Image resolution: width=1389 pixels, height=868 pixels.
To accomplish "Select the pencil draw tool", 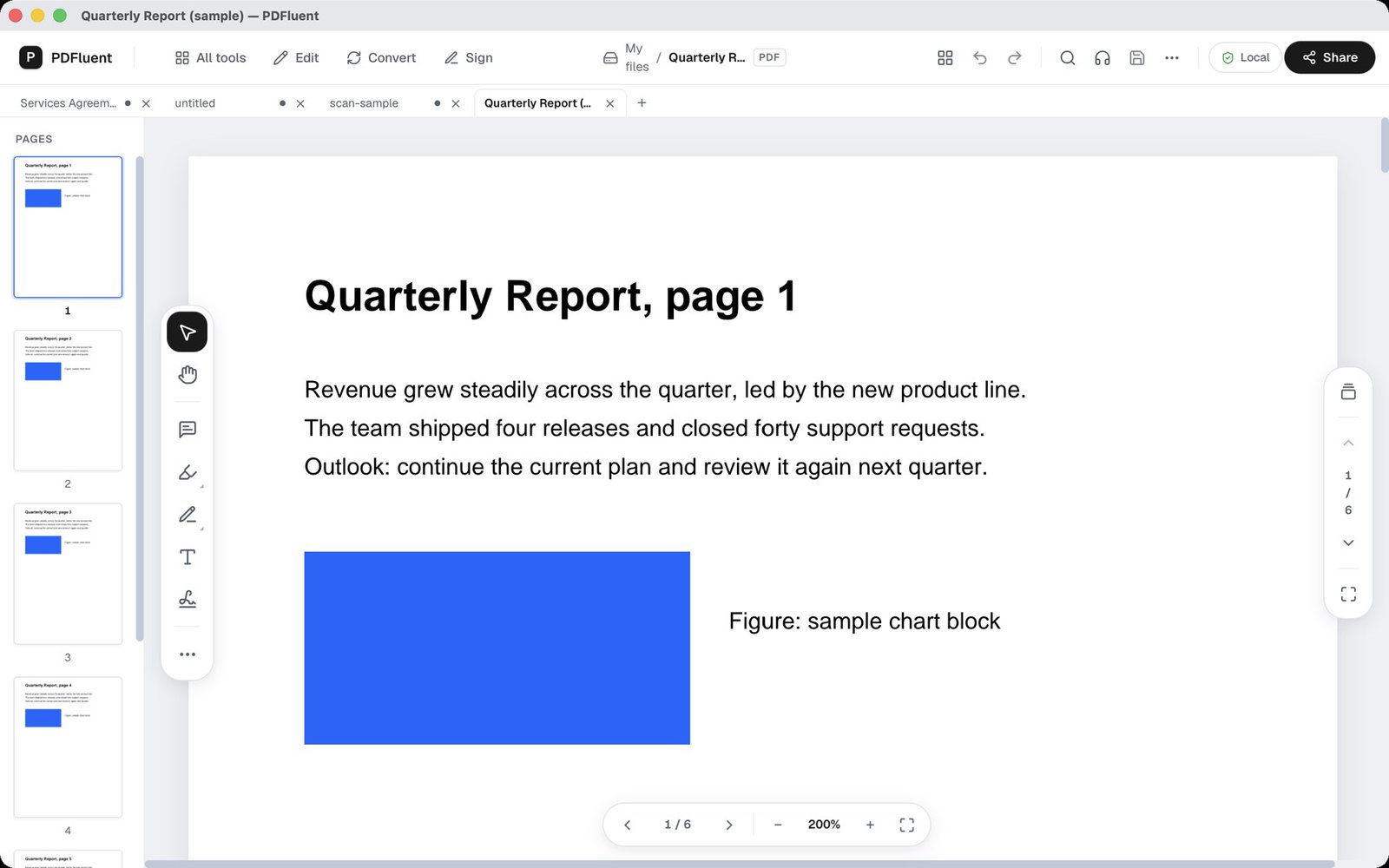I will 187,515.
